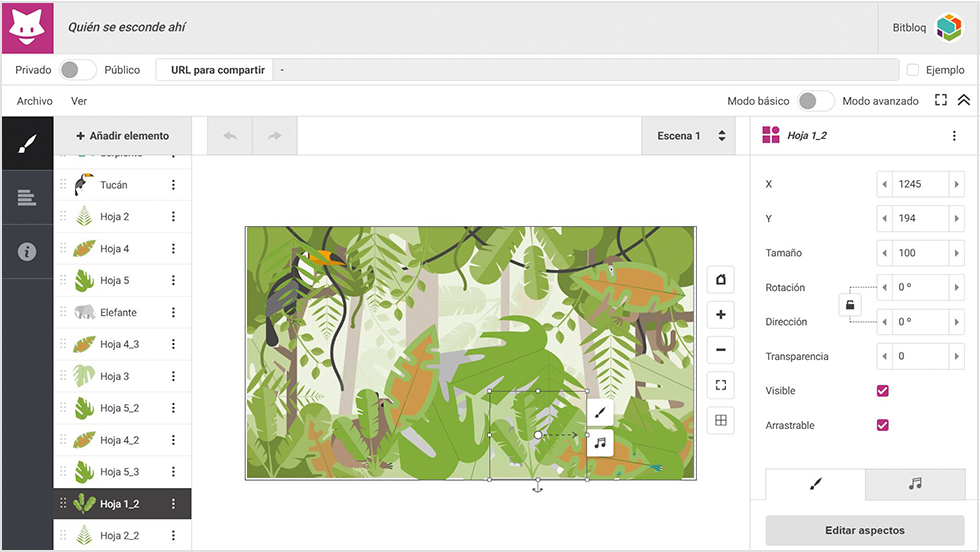Viewport: 980px width, 552px height.
Task: Increase the Y value with right arrow
Action: click(956, 218)
